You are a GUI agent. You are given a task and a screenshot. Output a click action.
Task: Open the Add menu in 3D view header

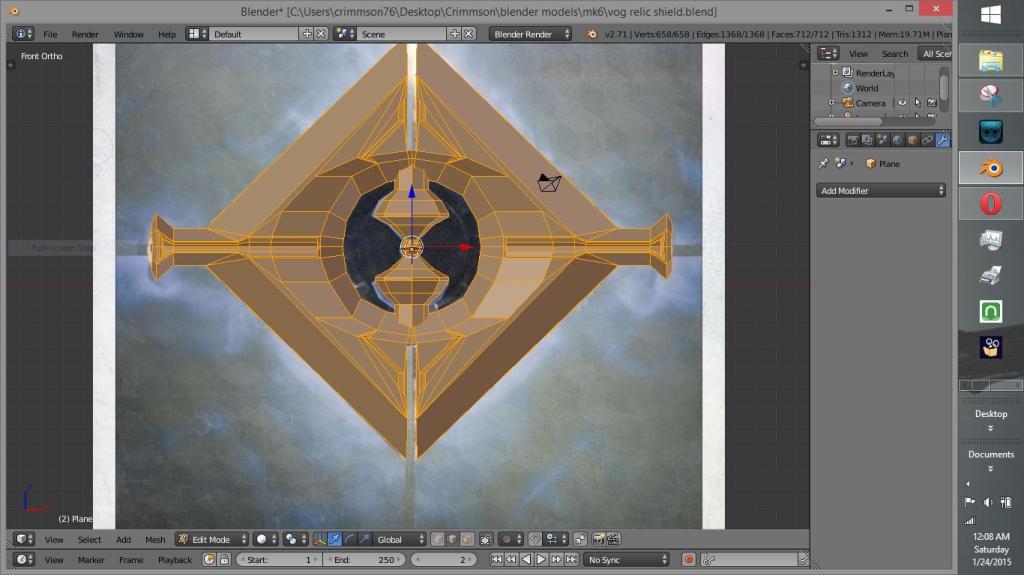click(x=123, y=540)
